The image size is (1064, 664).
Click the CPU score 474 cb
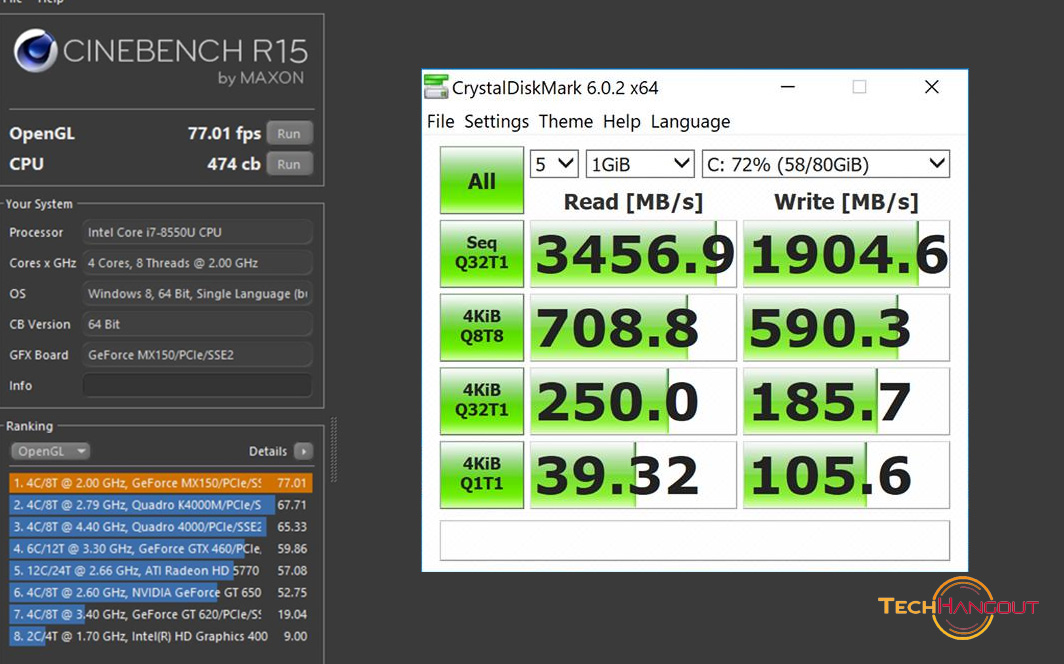tap(233, 164)
